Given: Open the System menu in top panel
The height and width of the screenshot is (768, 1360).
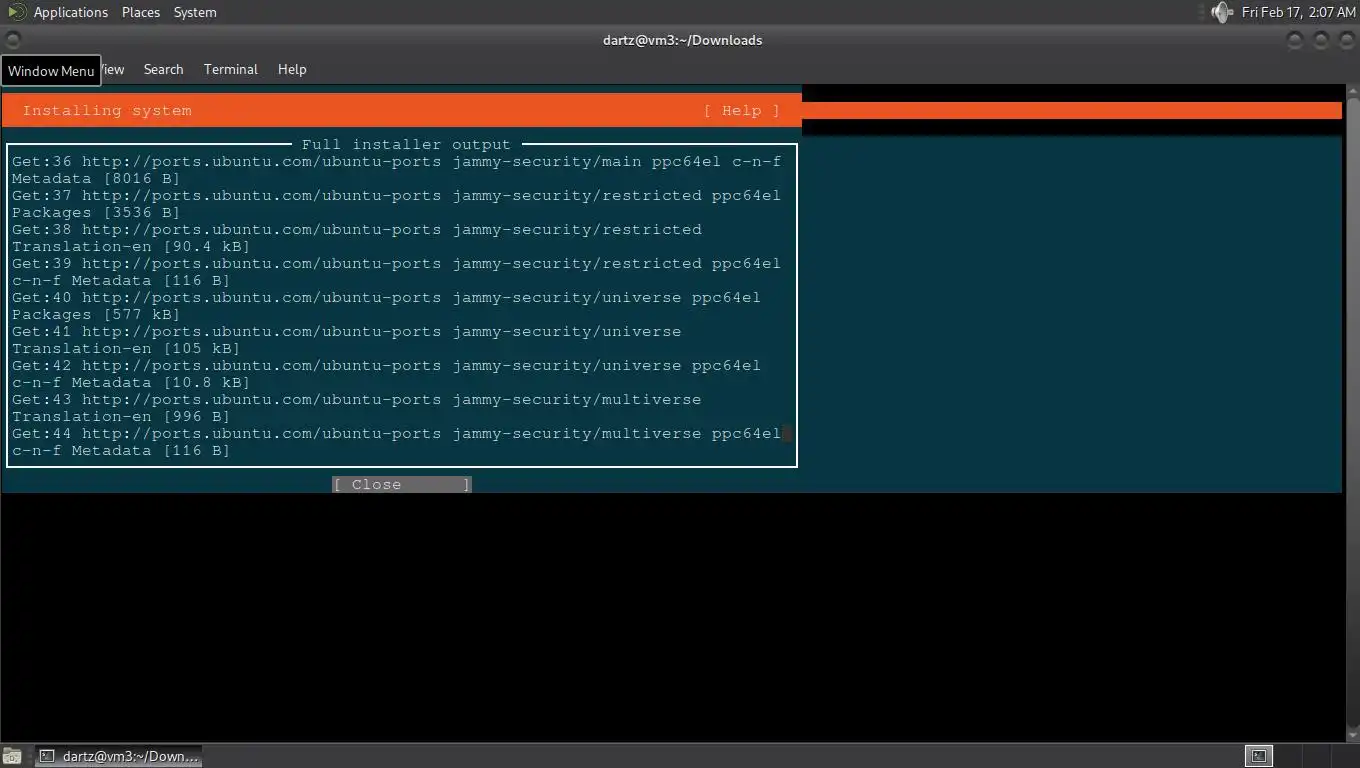Looking at the screenshot, I should coord(195,12).
